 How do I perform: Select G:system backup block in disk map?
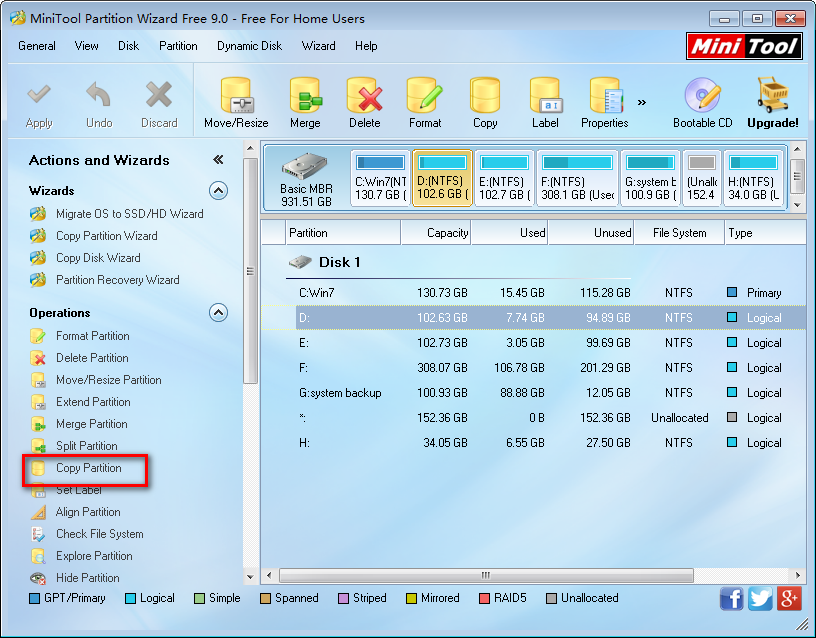point(651,178)
